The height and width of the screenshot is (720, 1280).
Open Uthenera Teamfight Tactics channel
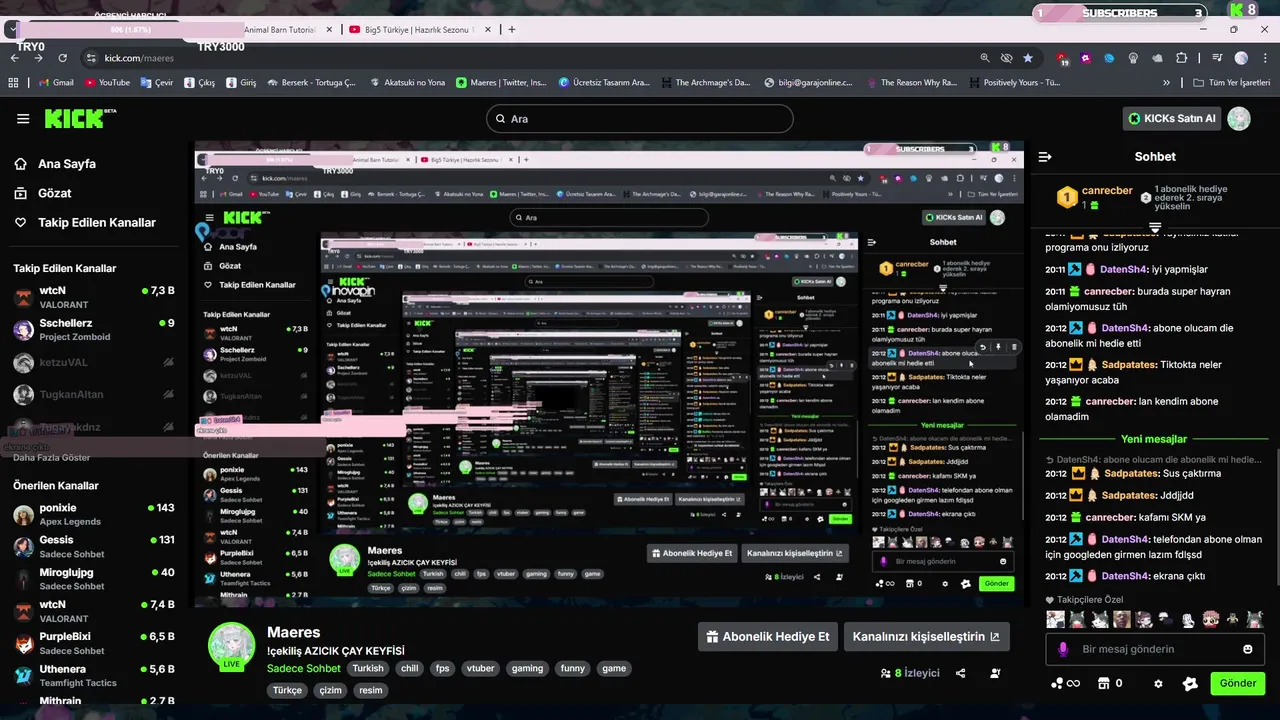[94, 675]
